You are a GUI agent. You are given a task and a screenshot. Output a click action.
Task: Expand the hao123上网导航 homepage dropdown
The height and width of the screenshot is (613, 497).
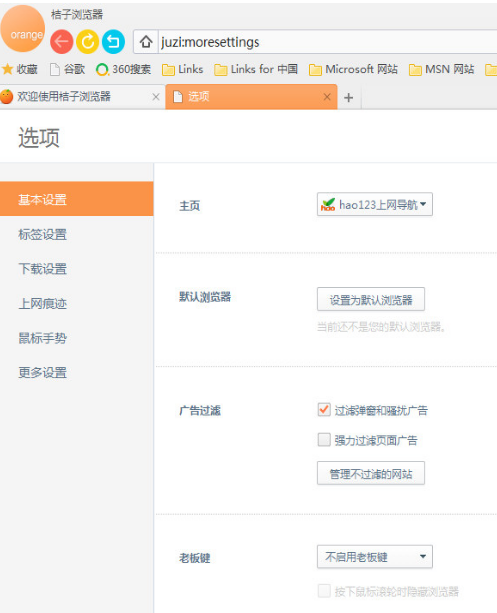[375, 204]
